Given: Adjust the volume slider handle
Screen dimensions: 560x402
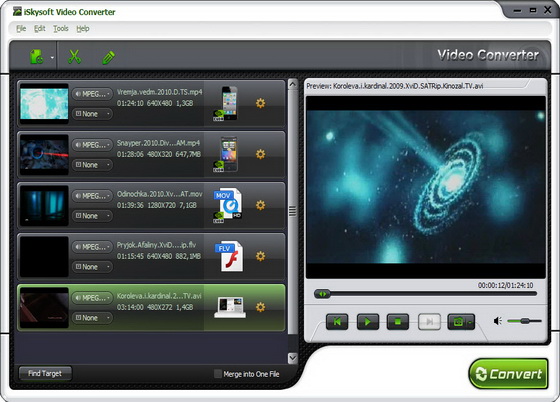Looking at the screenshot, I should tap(525, 321).
